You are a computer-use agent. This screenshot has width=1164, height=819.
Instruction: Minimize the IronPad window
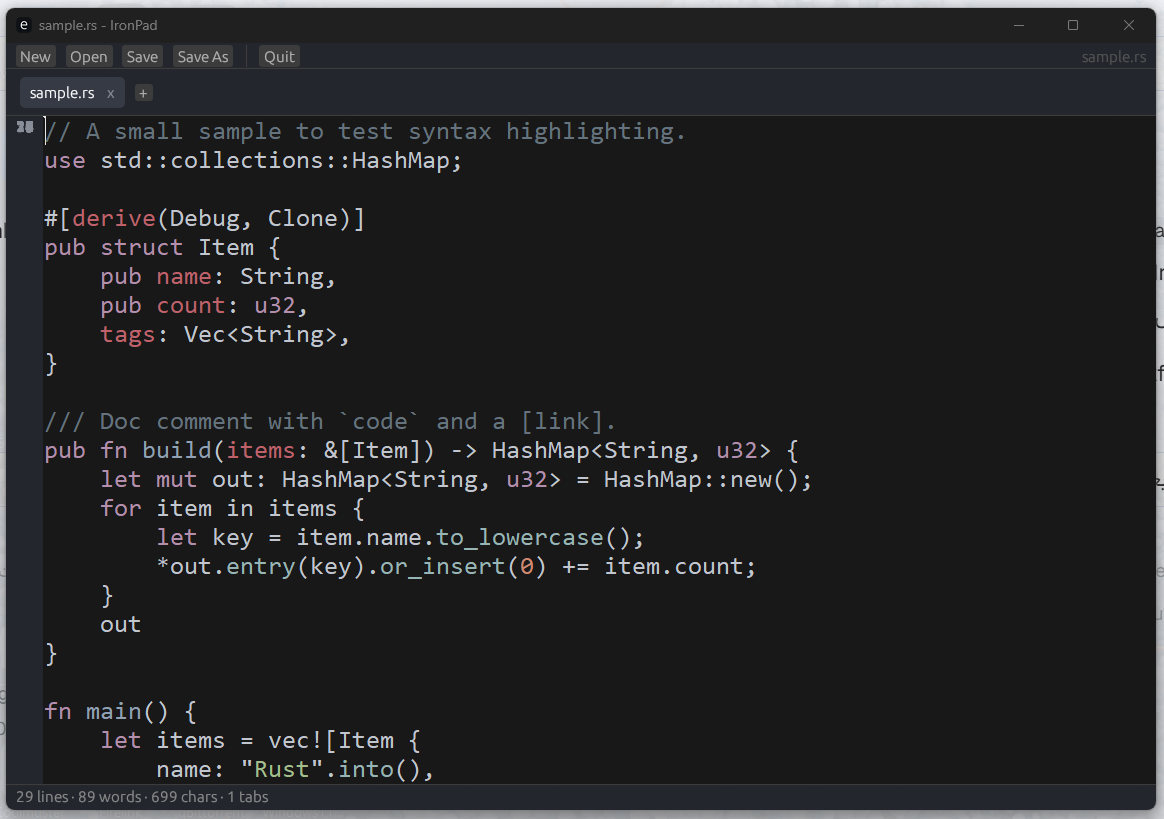click(1018, 25)
